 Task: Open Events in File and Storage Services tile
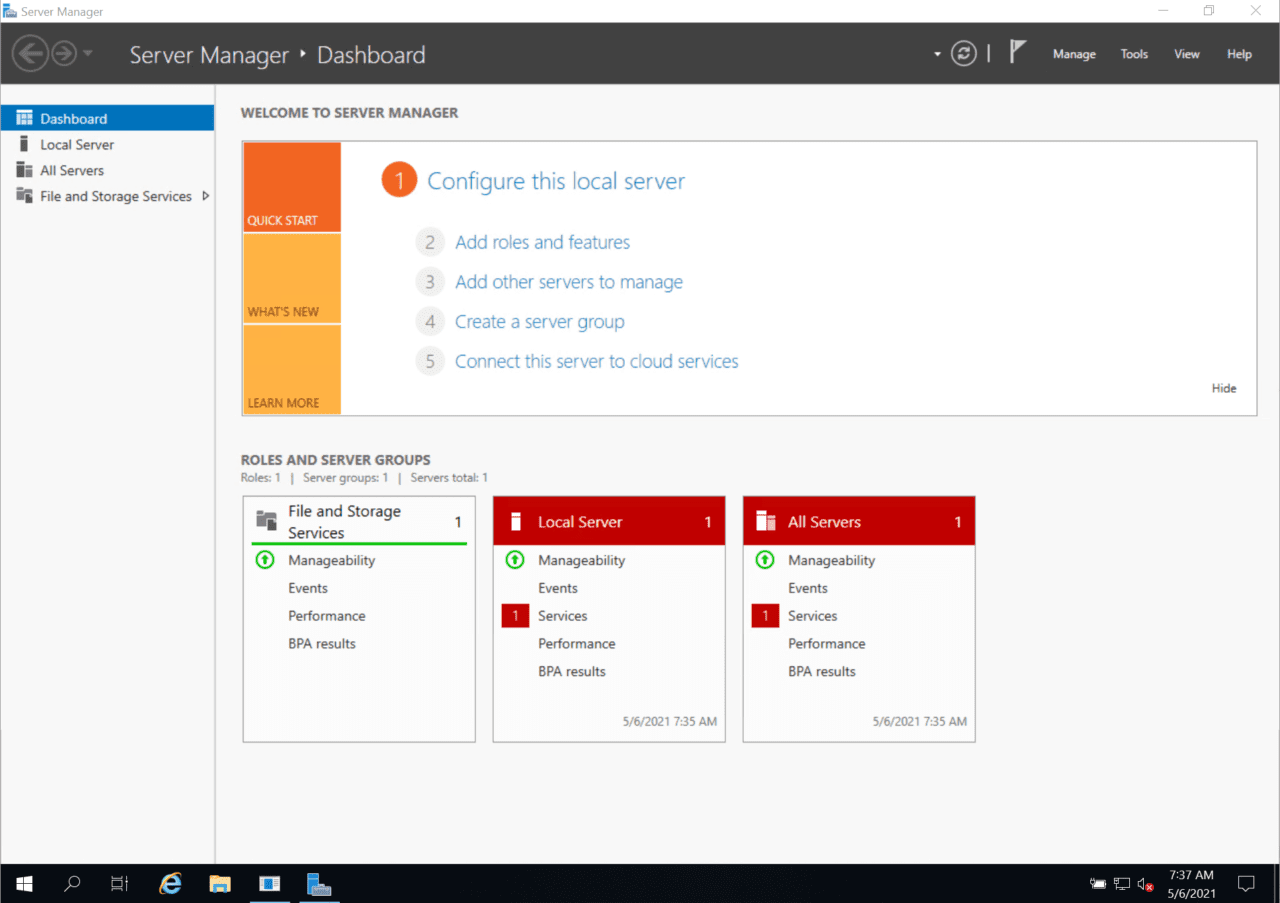point(308,588)
